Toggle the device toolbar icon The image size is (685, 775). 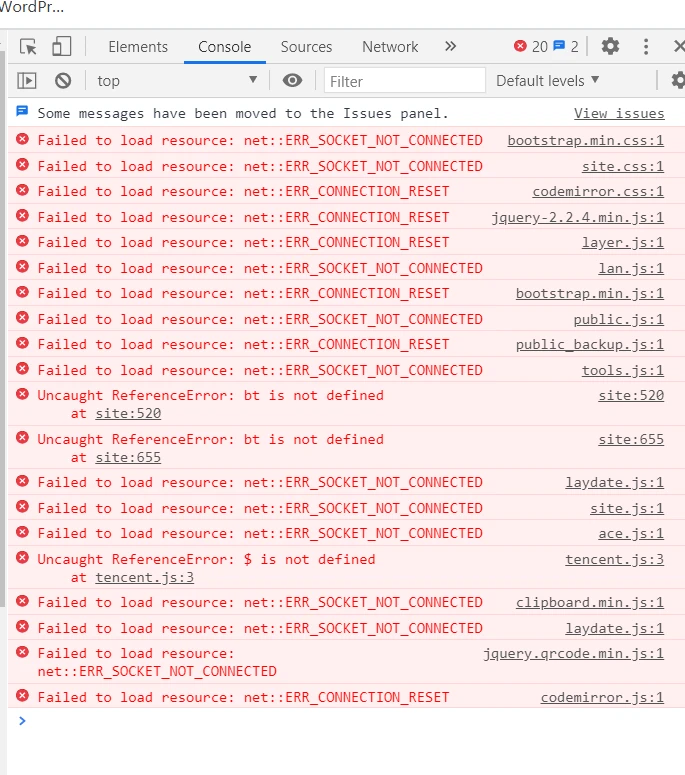coord(62,47)
